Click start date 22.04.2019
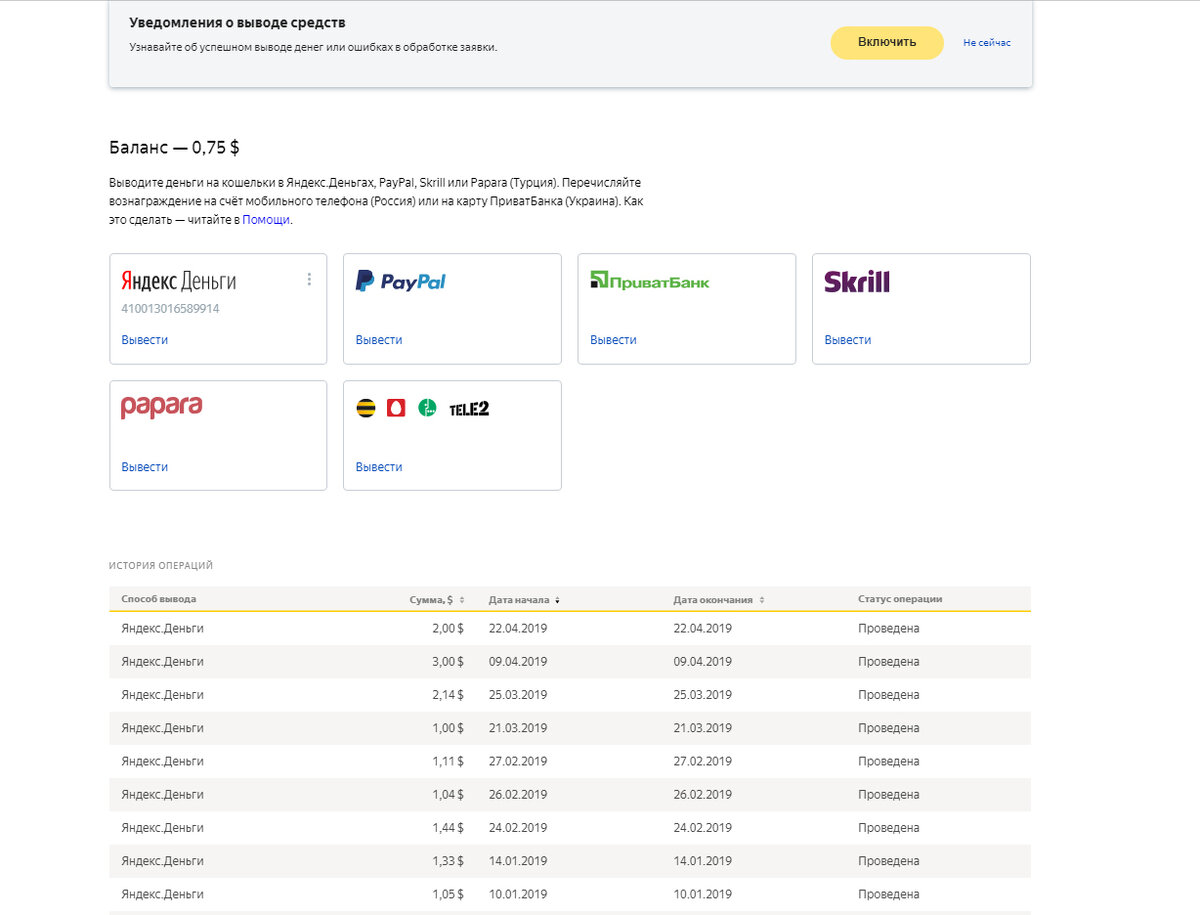 (518, 628)
